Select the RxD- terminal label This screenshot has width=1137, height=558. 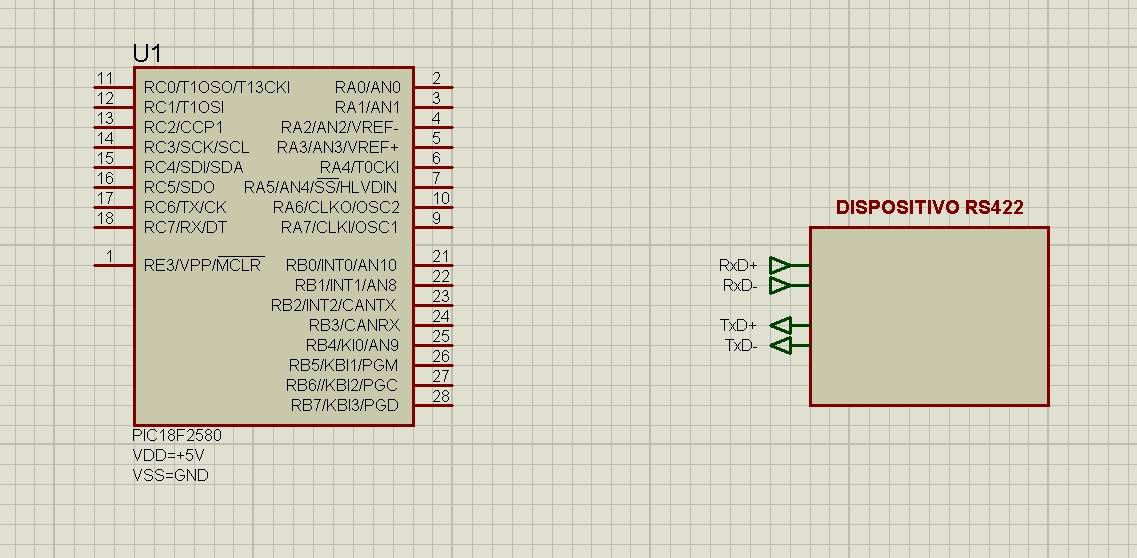pos(740,286)
